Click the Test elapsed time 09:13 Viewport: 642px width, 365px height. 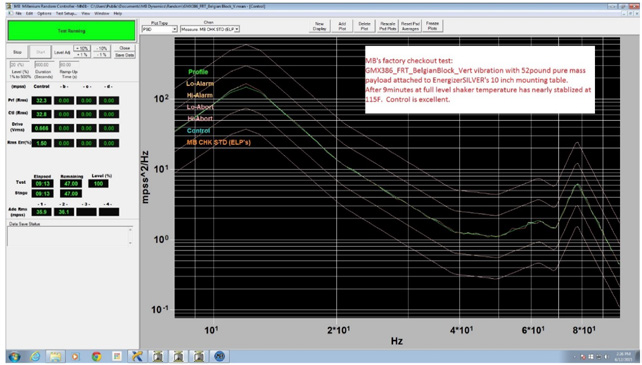coord(42,184)
